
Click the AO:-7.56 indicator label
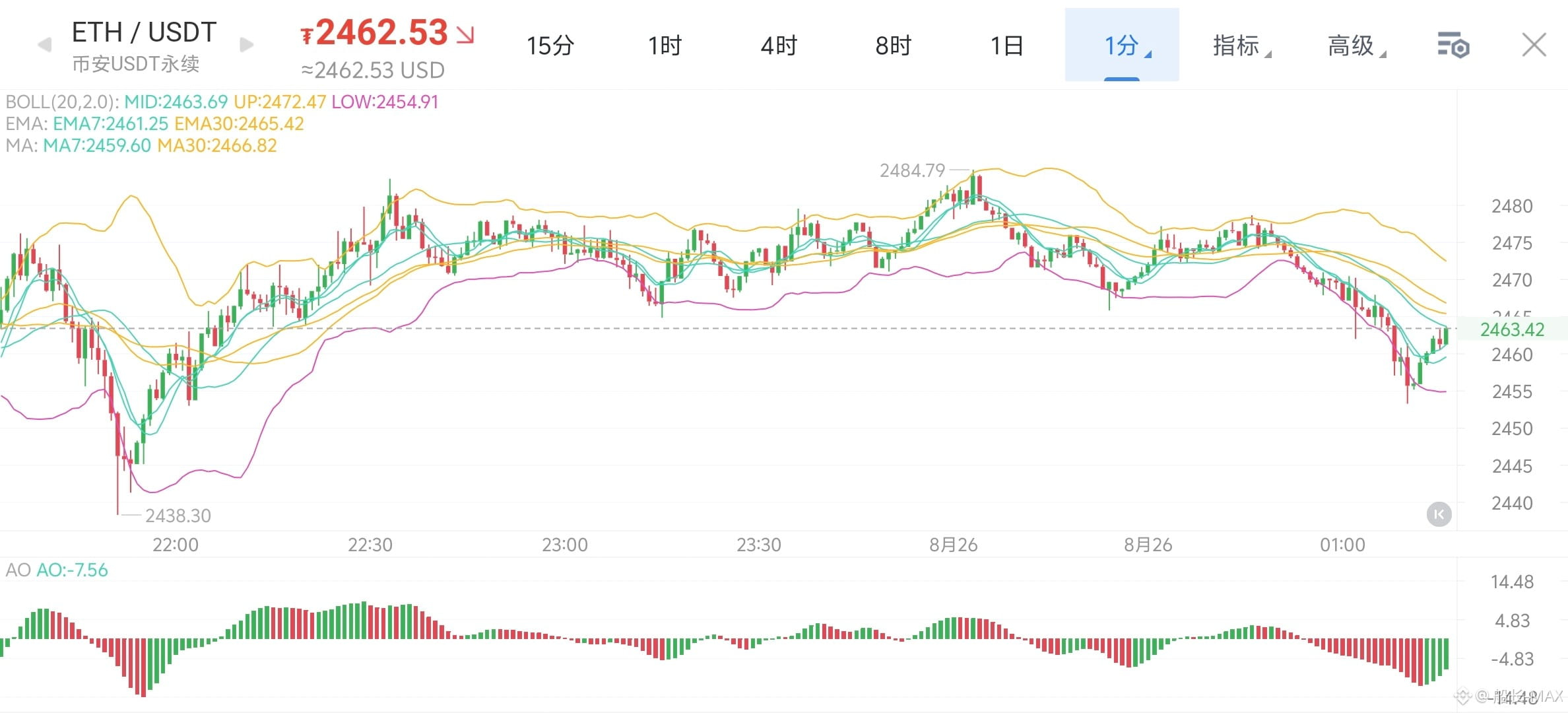click(x=72, y=570)
